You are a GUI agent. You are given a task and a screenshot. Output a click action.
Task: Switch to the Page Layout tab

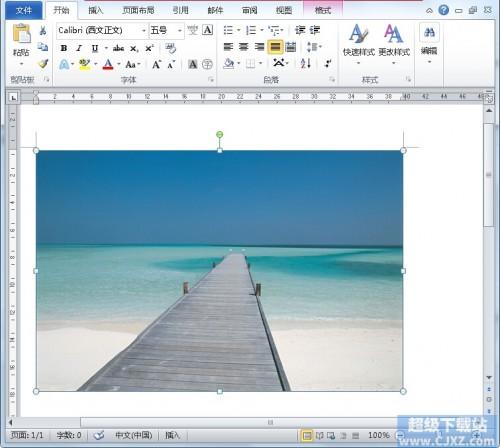138,11
